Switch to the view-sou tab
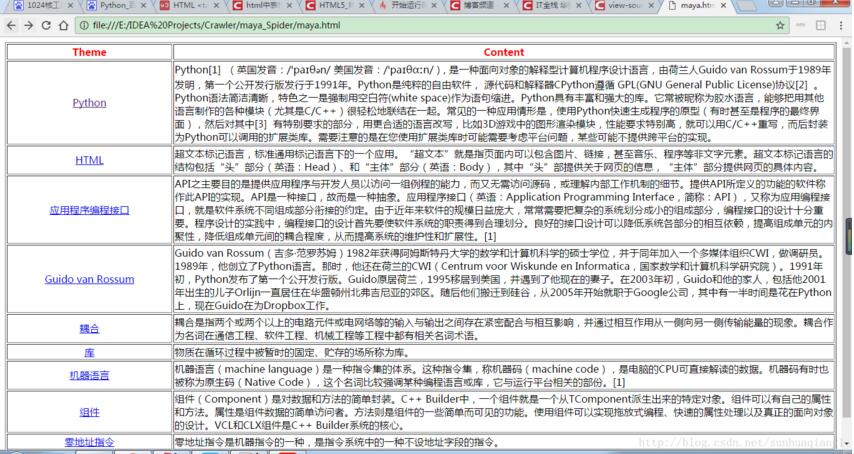 [x=625, y=5]
